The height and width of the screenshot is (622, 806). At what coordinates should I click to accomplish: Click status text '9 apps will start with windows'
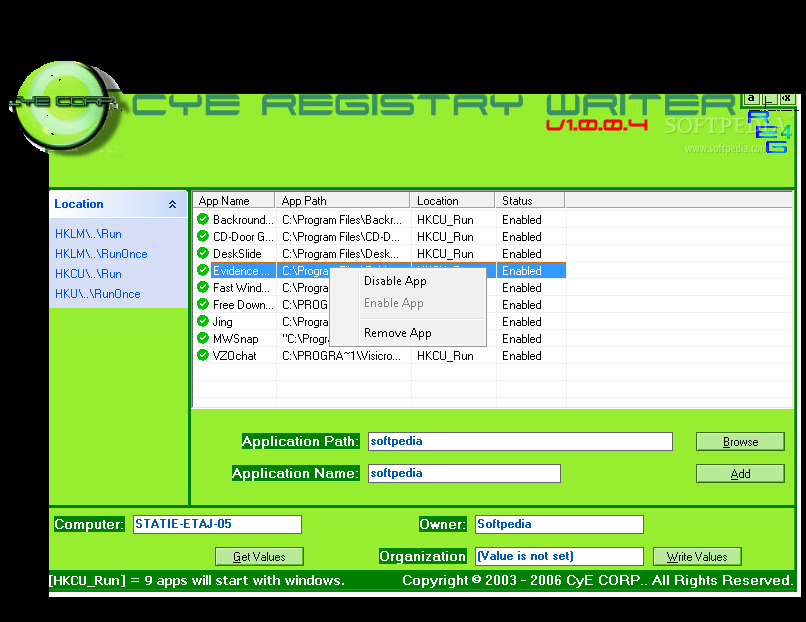[245, 581]
